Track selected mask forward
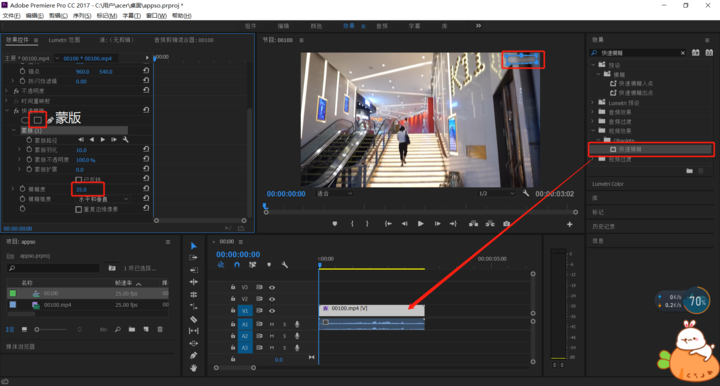720x386 pixels. [102, 140]
